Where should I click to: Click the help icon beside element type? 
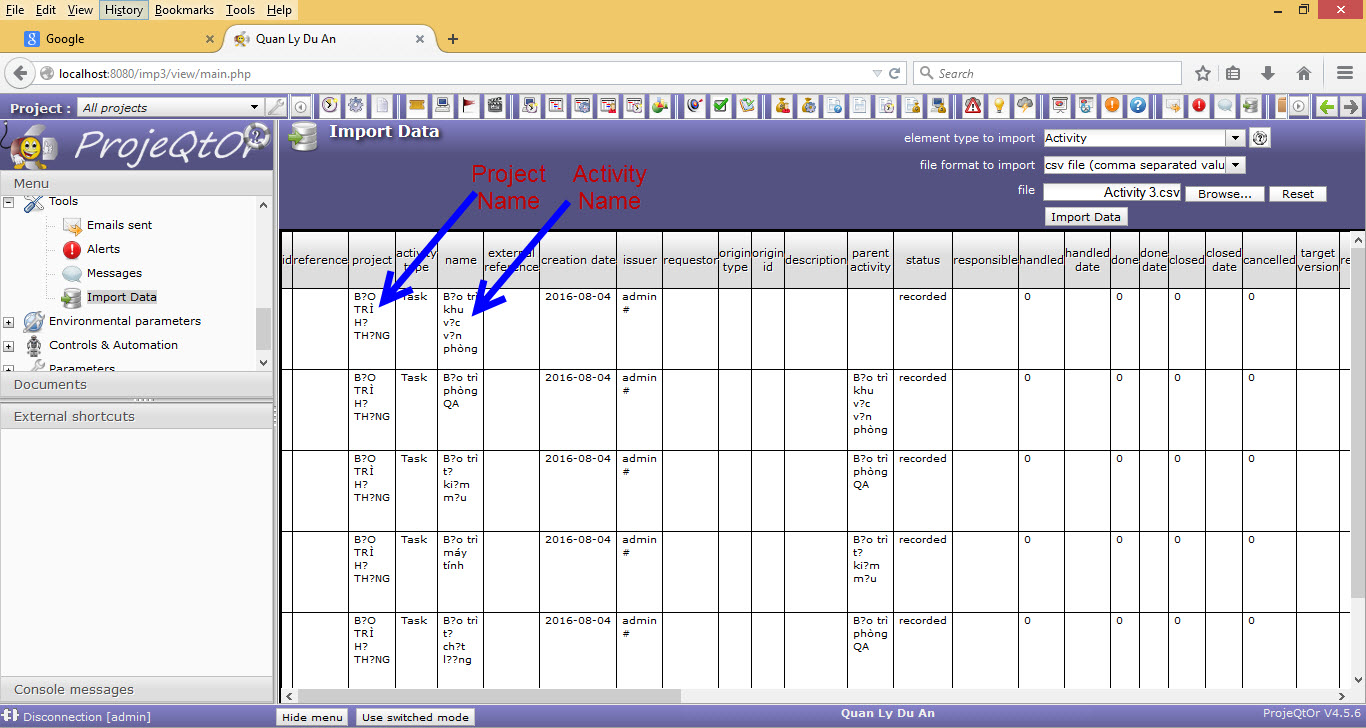point(1260,138)
